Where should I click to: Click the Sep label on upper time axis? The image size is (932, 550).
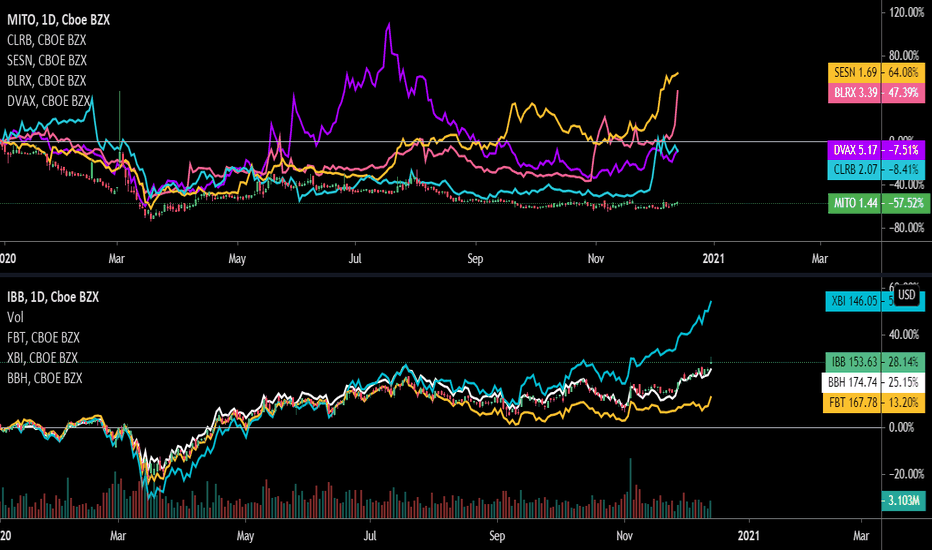[x=475, y=259]
